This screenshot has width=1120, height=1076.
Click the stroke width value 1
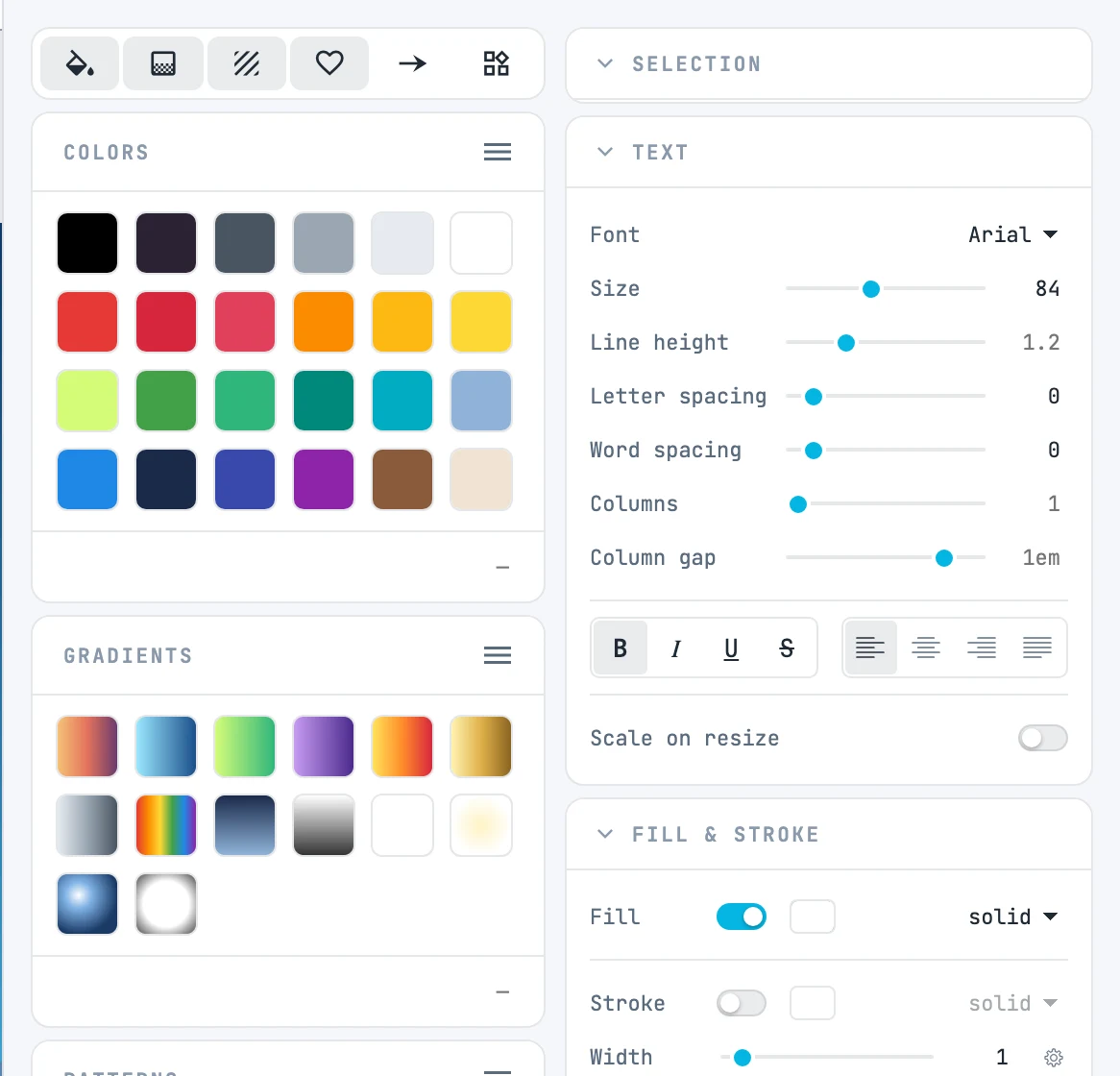click(x=1002, y=1057)
